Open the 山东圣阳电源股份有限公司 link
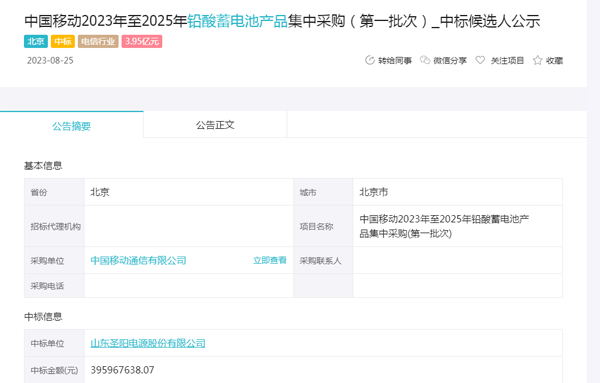The width and height of the screenshot is (600, 383). (148, 343)
